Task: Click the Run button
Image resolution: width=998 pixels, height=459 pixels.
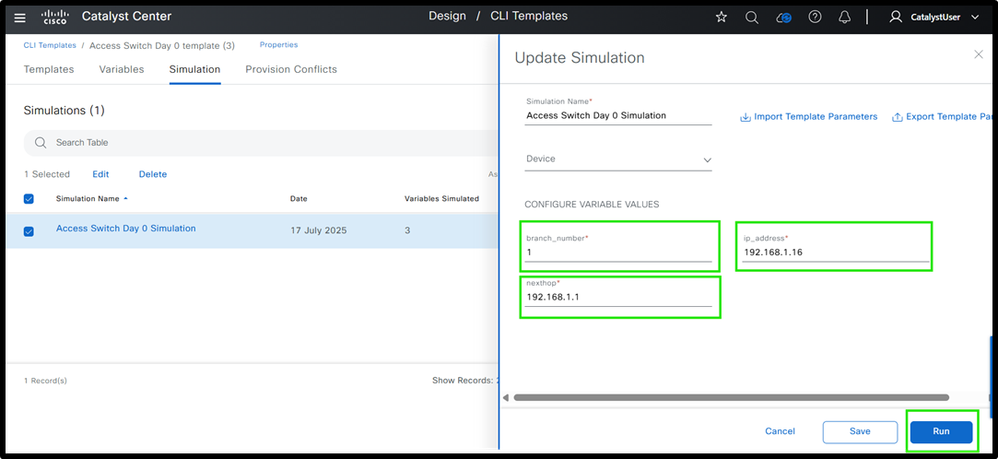Action: pyautogui.click(x=941, y=431)
